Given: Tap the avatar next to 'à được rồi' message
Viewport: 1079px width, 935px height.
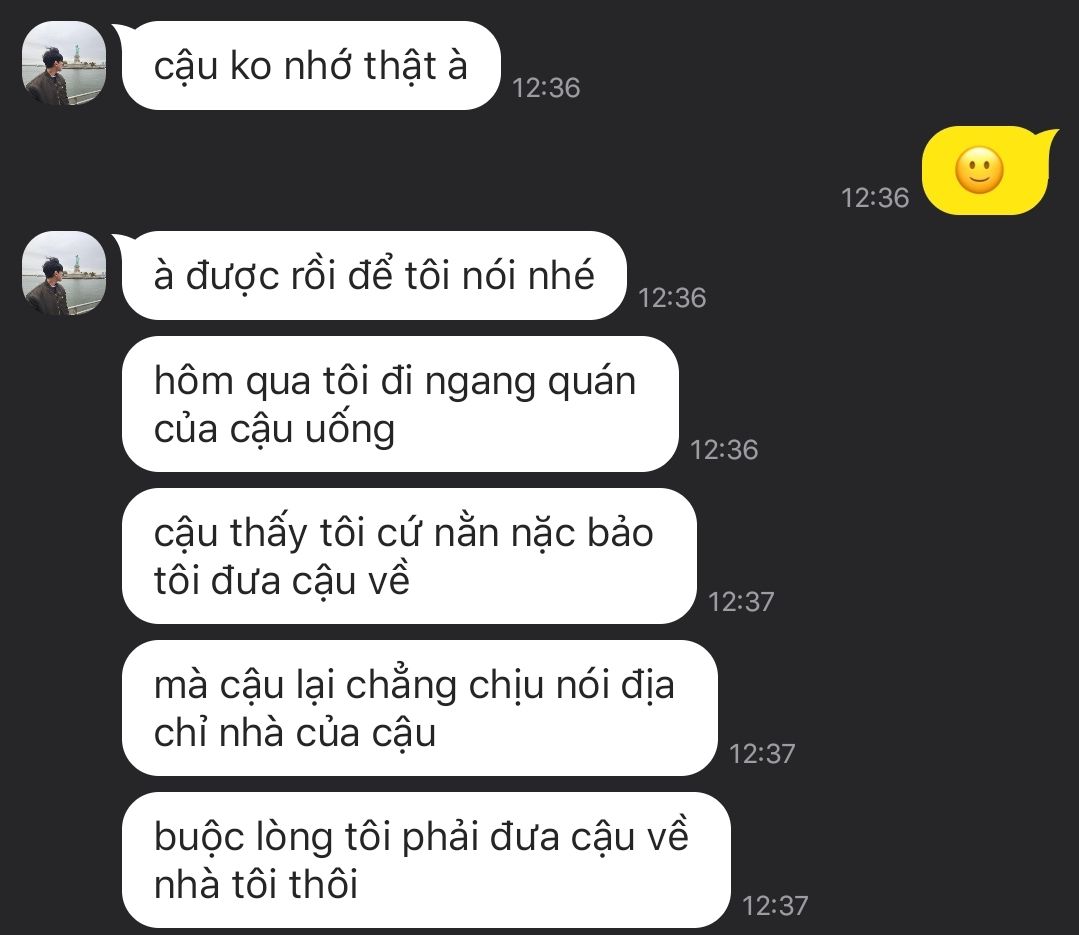Looking at the screenshot, I should point(65,274).
